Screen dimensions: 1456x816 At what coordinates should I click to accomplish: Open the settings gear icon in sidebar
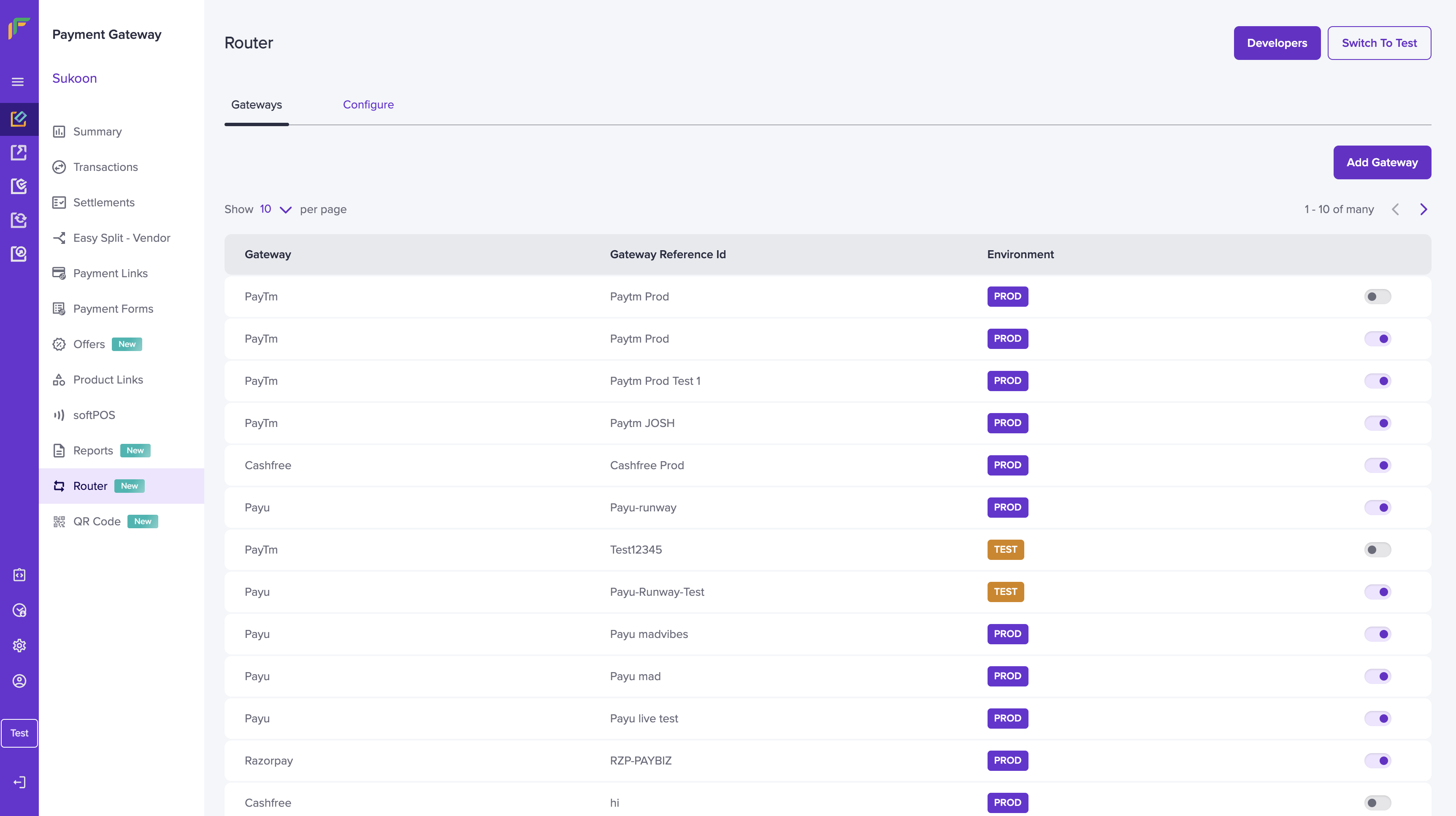pos(19,646)
